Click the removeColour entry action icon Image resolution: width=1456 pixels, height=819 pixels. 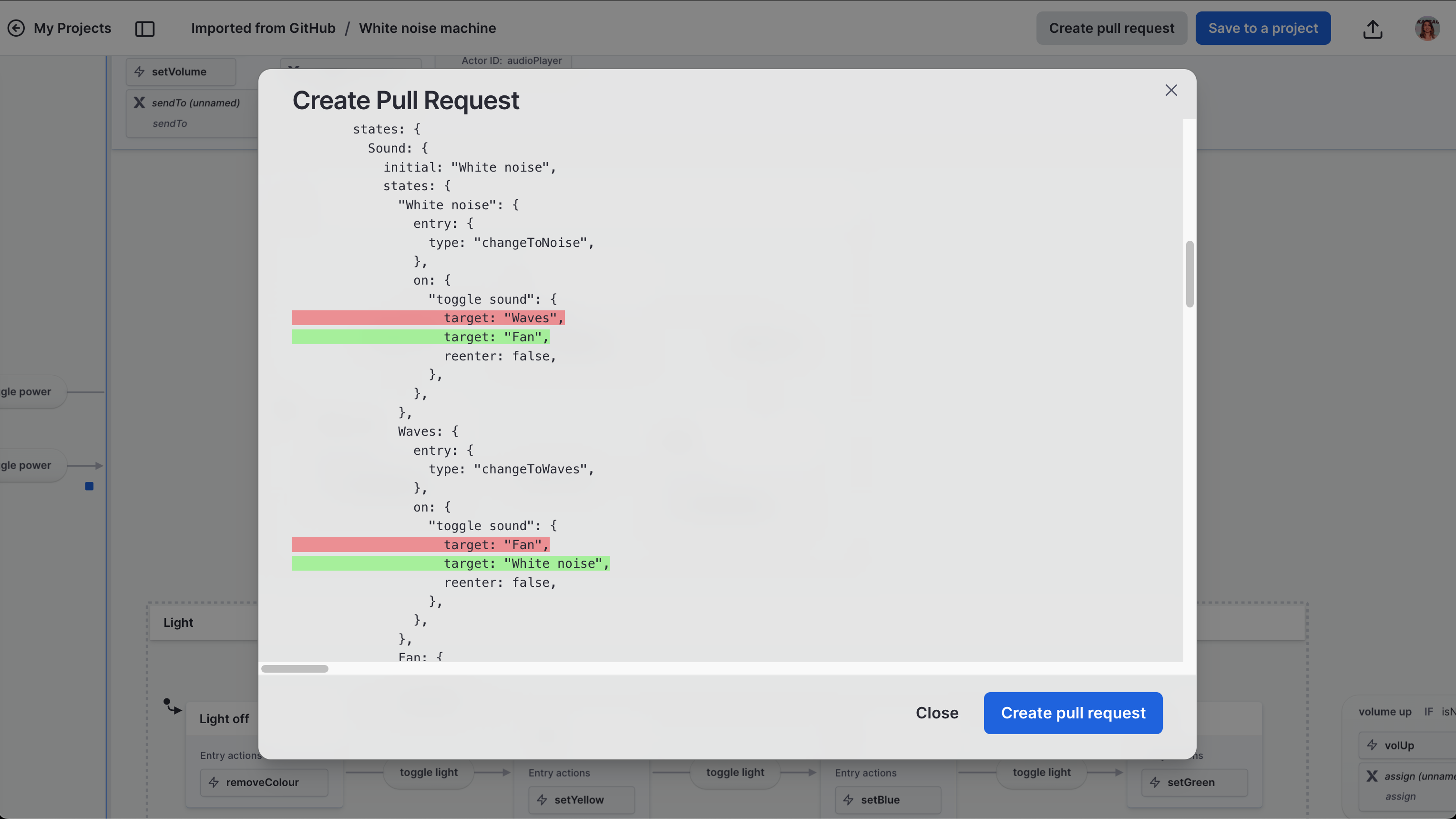point(214,782)
